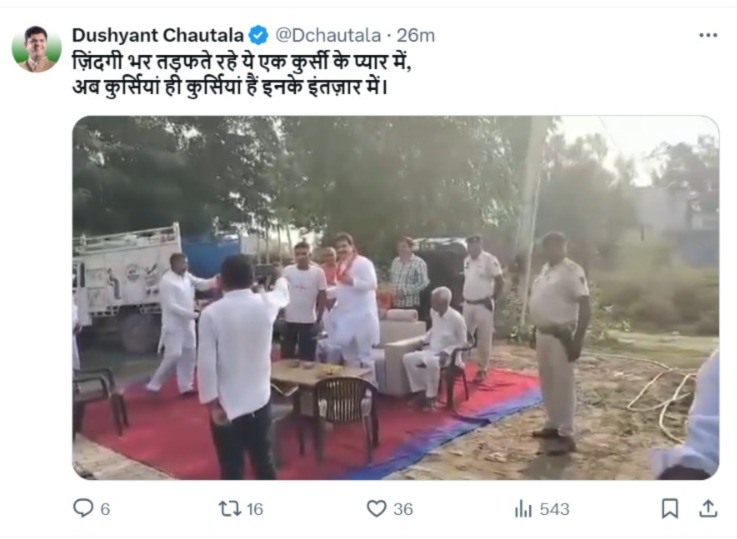Play the embedded tweet video

click(x=396, y=298)
